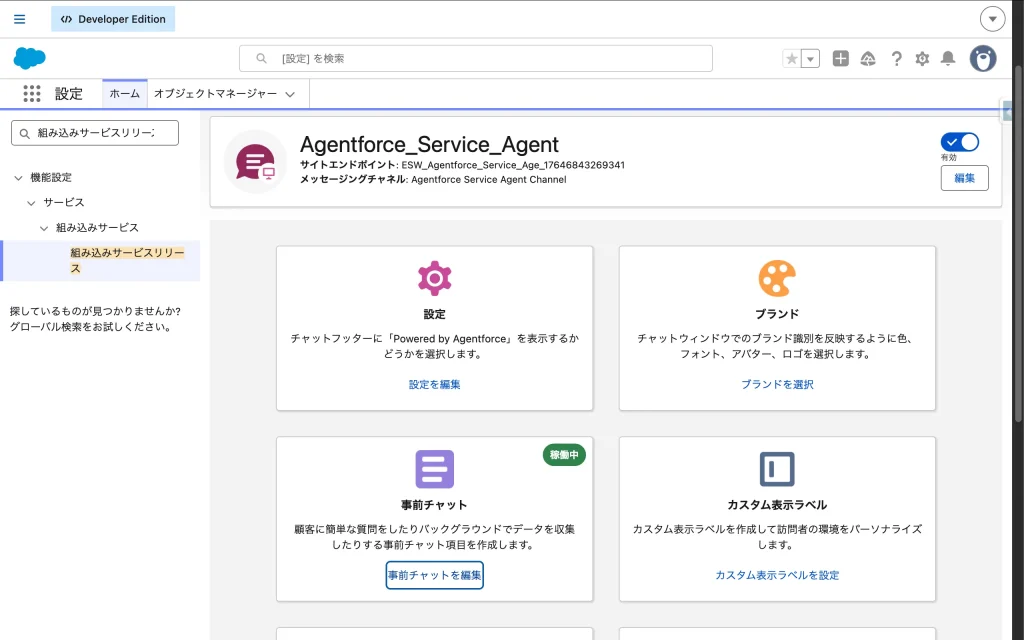The width and height of the screenshot is (1024, 640).
Task: Expand the オブジェクトマネージャー tab dropdown chevron
Action: [x=290, y=94]
